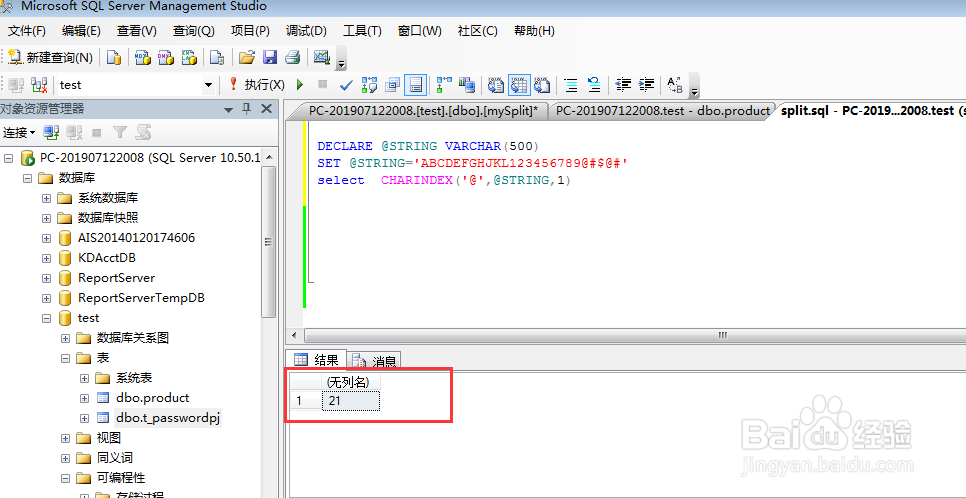The height and width of the screenshot is (498, 966).
Task: Display the estimated execution plan
Action: [370, 84]
